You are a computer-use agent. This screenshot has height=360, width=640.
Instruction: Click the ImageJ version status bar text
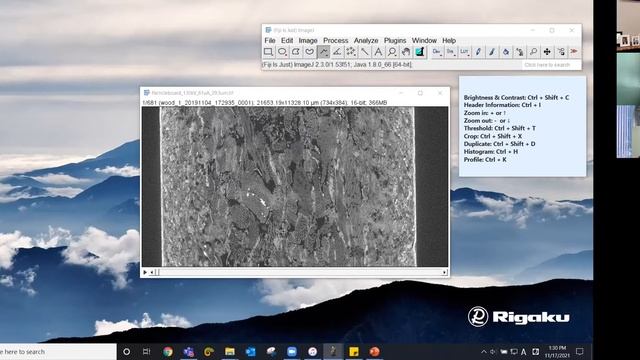point(337,64)
